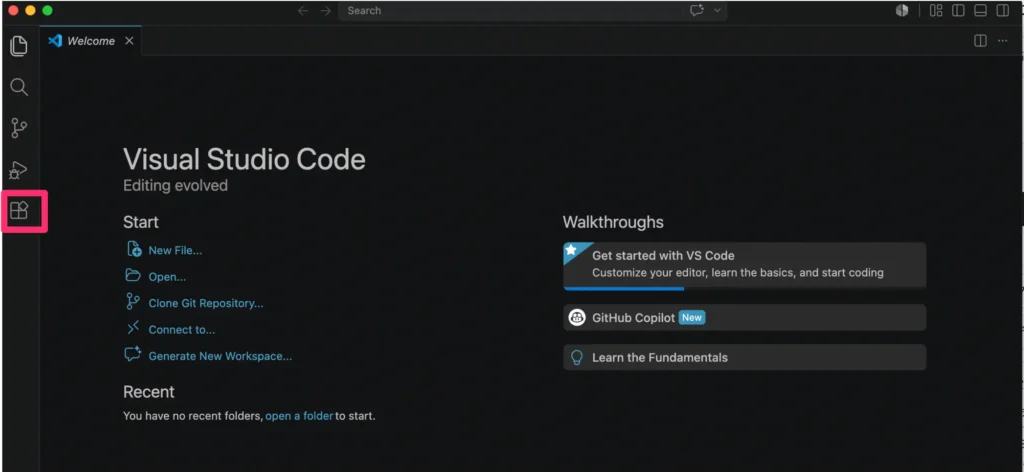Open the Extensions view
The image size is (1024, 472).
click(x=19, y=211)
